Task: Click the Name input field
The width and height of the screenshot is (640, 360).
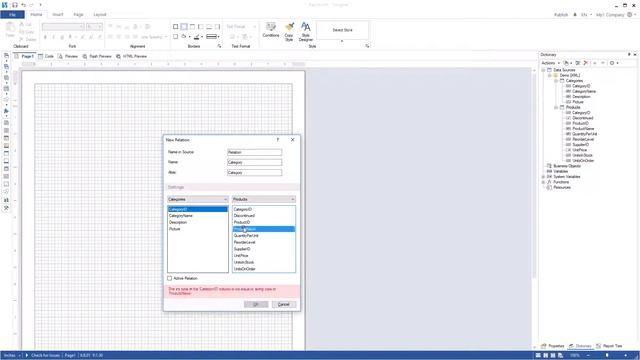Action: 254,162
